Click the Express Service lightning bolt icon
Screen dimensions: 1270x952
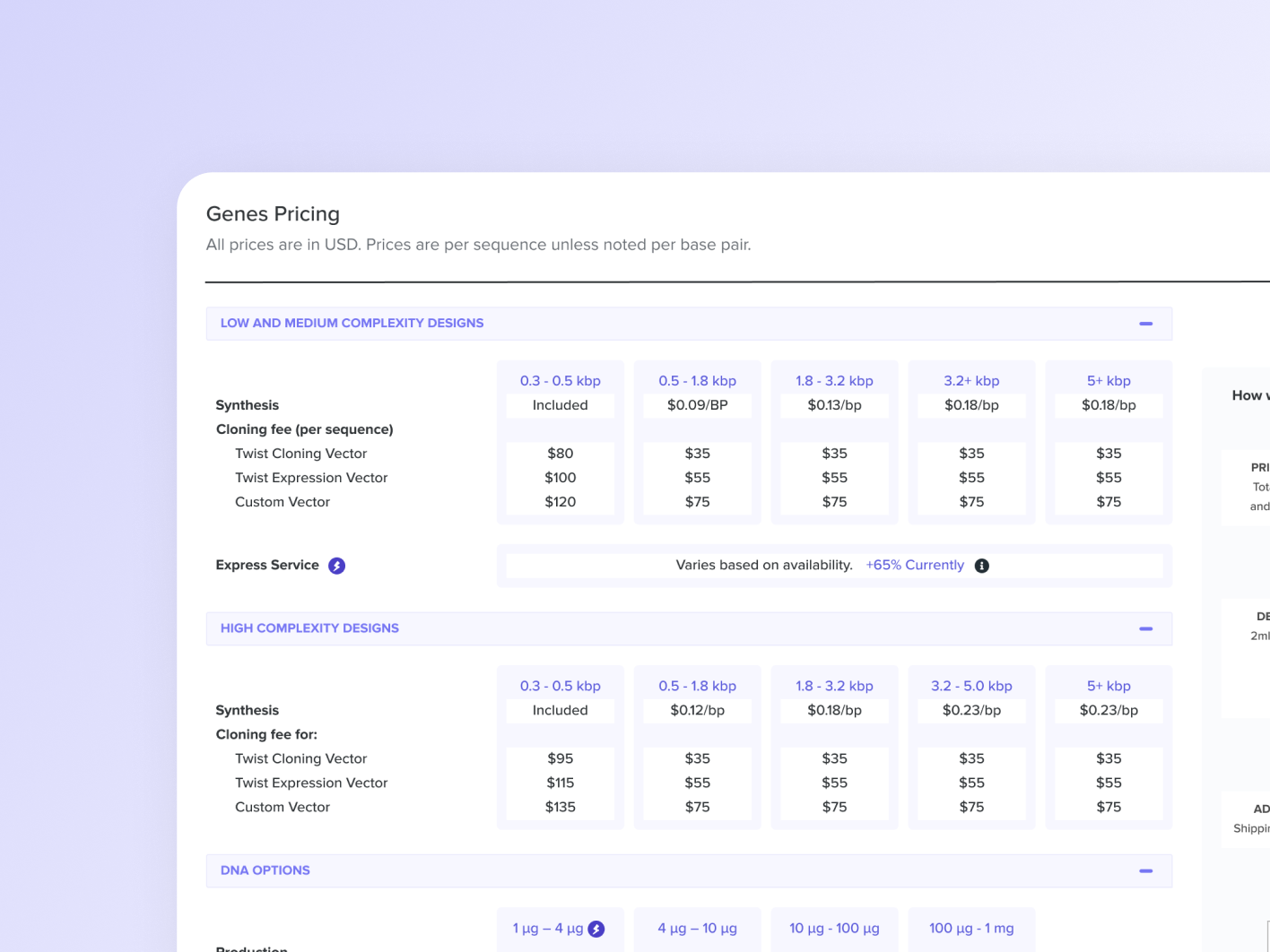[x=336, y=566]
